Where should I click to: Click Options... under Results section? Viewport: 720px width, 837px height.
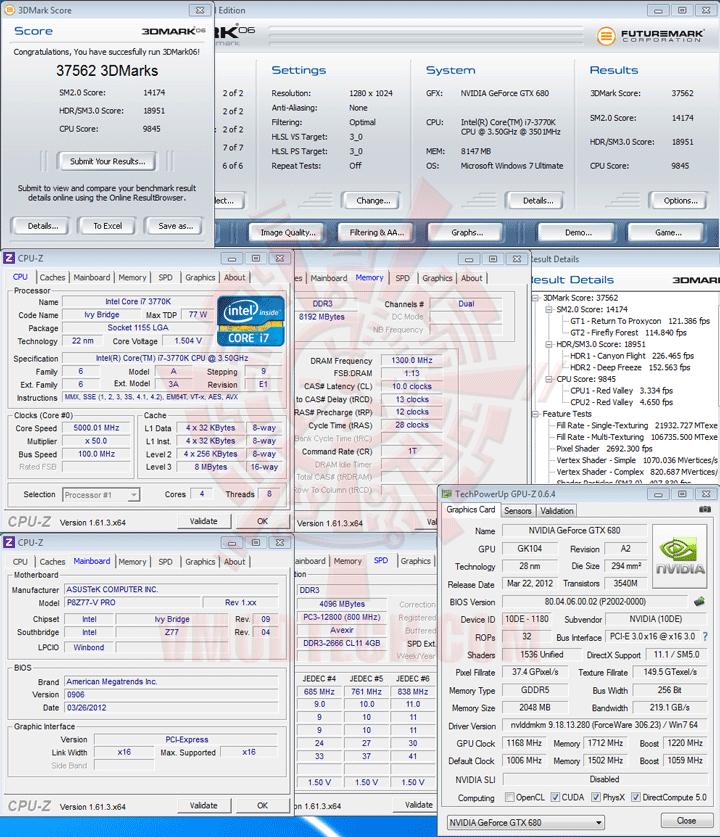point(680,201)
